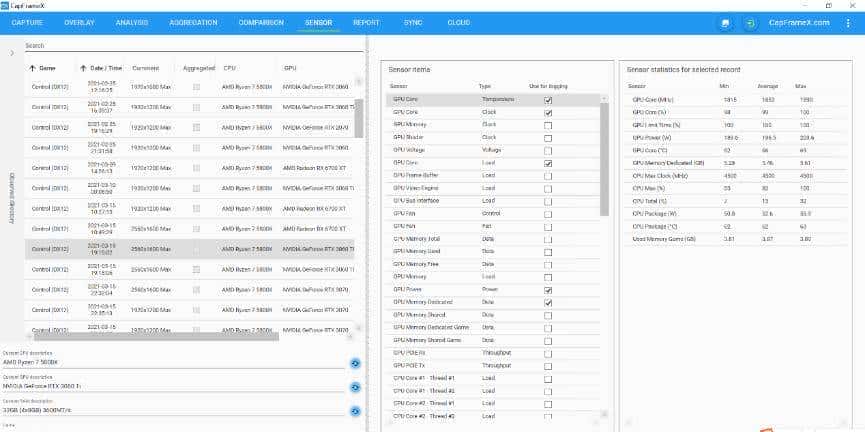Click the reset icon beside GPU description
865x432 pixels.
355,387
